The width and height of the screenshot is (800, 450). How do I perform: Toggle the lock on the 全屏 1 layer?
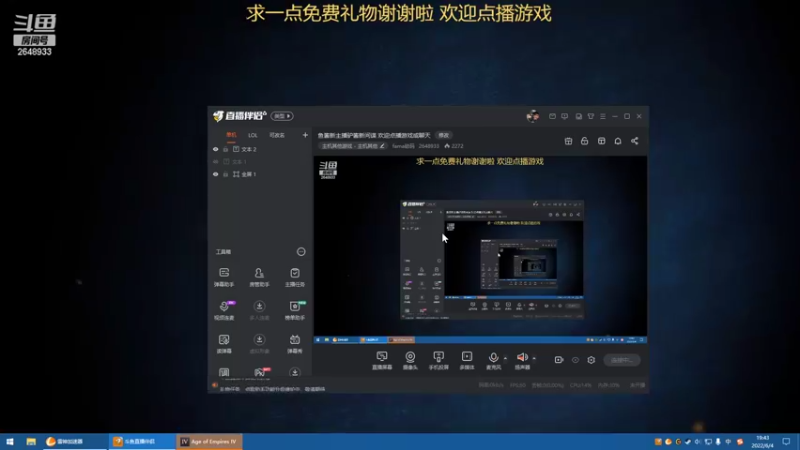(x=226, y=174)
